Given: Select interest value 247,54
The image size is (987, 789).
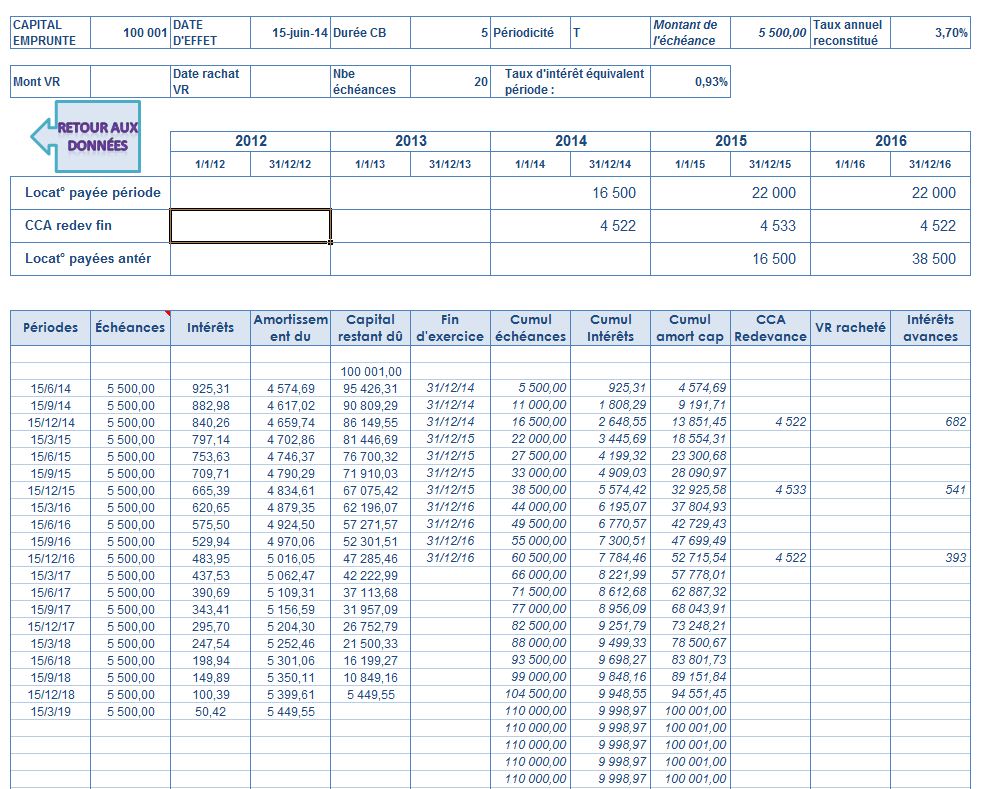Looking at the screenshot, I should pos(210,644).
